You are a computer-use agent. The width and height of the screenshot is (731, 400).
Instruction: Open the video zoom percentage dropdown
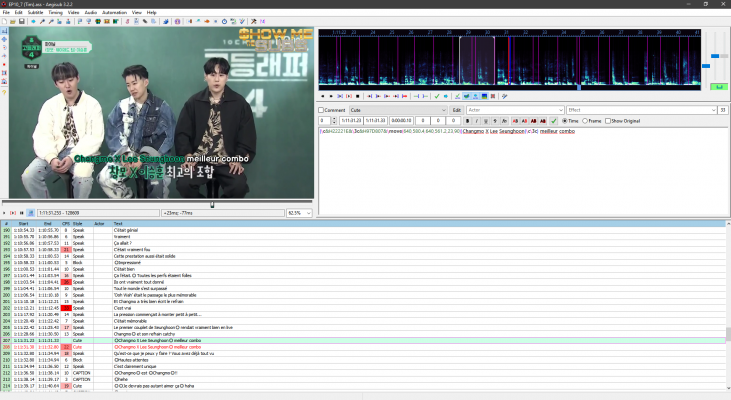299,213
